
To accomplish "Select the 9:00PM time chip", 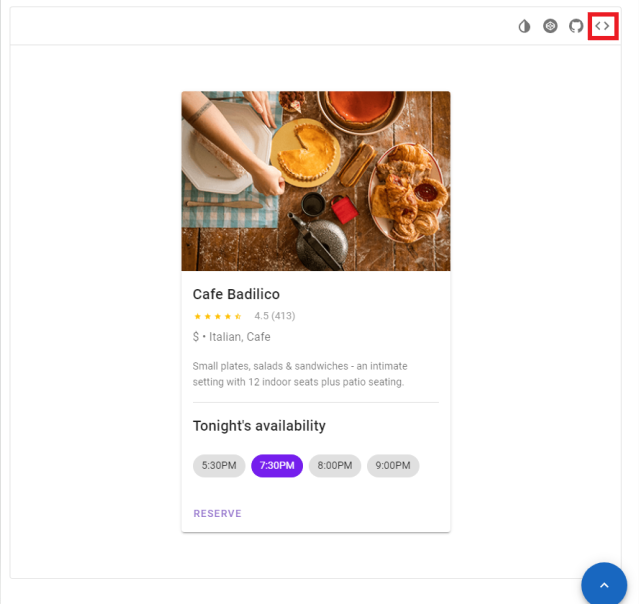I will click(393, 465).
